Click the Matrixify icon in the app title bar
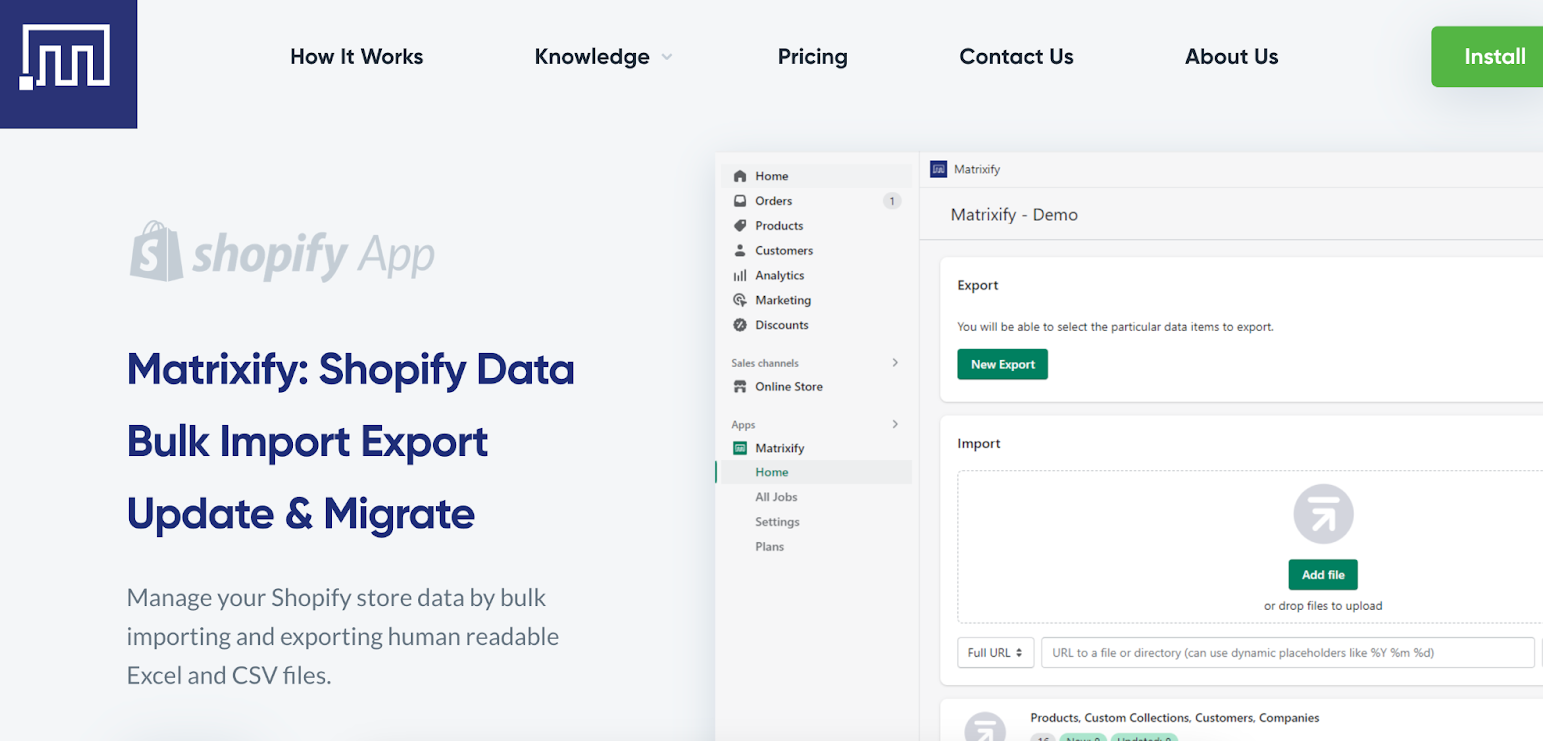1543x741 pixels. (938, 169)
